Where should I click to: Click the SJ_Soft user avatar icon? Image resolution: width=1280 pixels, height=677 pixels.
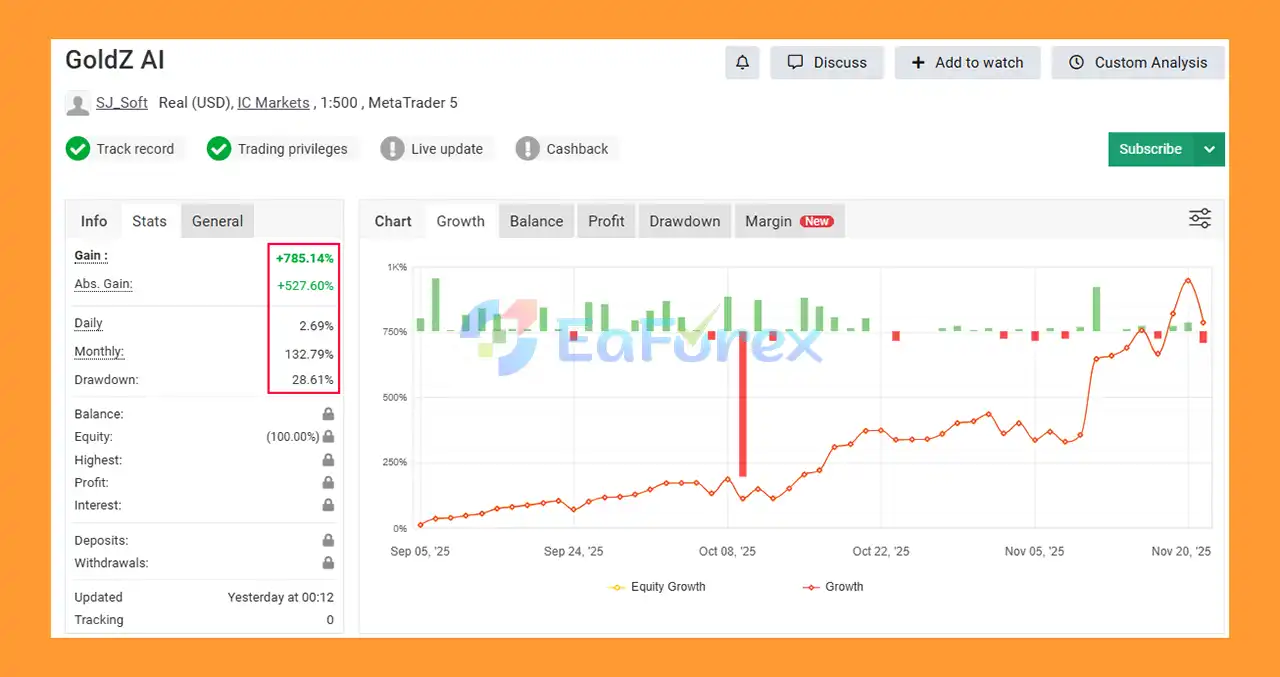point(77,103)
